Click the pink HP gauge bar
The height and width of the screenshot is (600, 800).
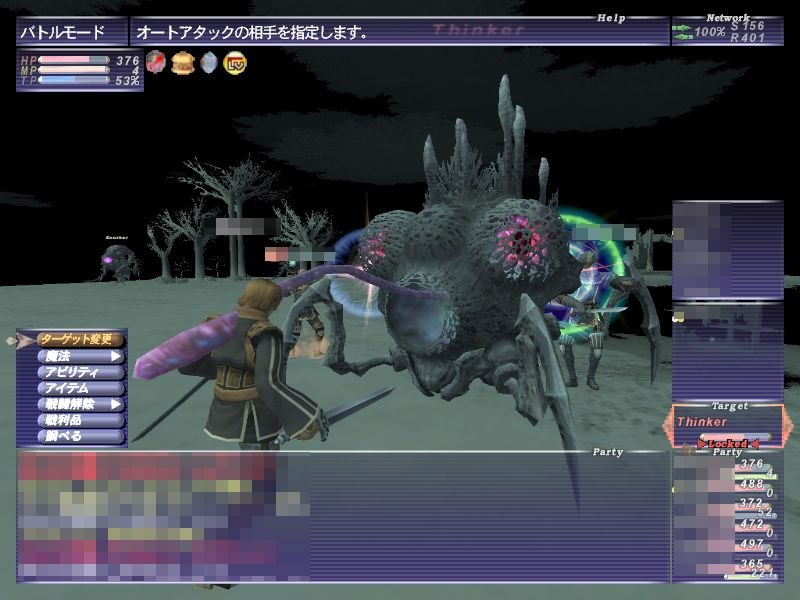[74, 60]
